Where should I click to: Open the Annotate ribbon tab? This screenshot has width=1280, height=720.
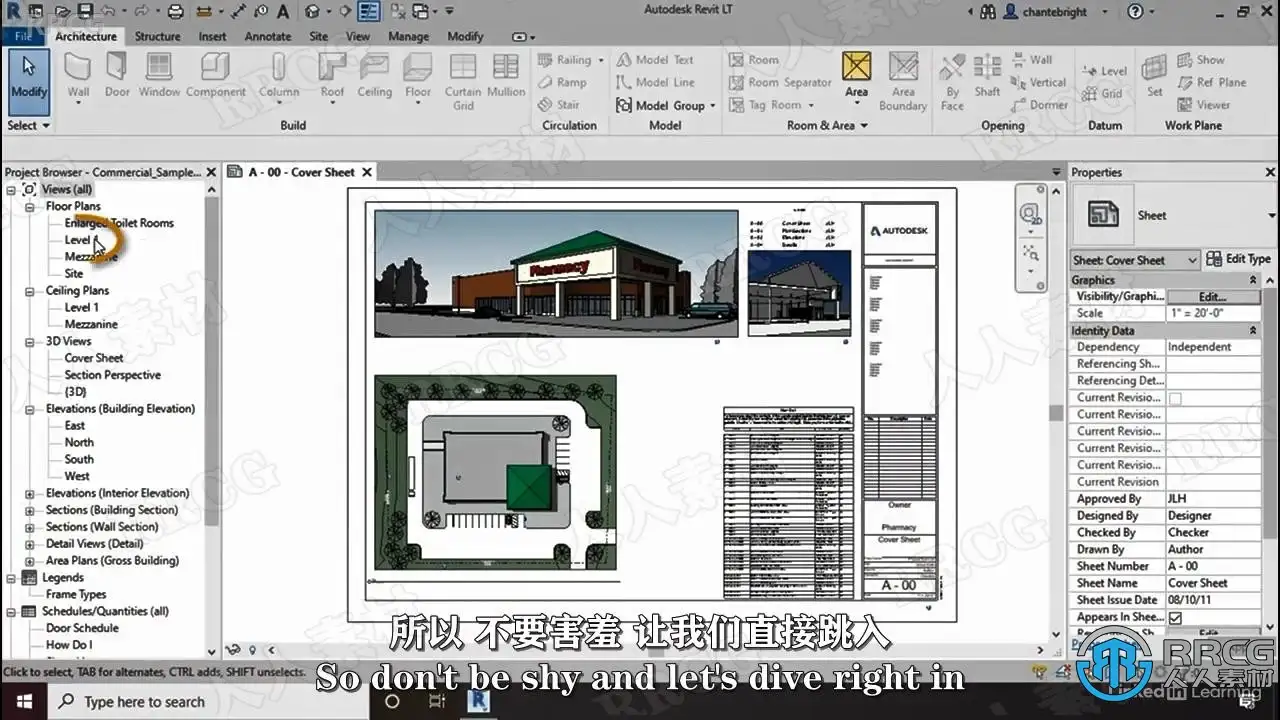tap(268, 36)
